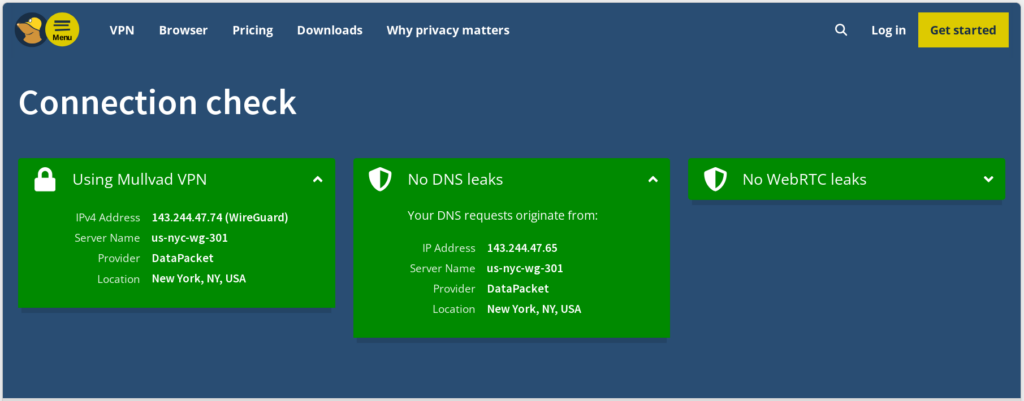Collapse the No DNS leaks panel chevron
1024x401 pixels.
pos(652,180)
